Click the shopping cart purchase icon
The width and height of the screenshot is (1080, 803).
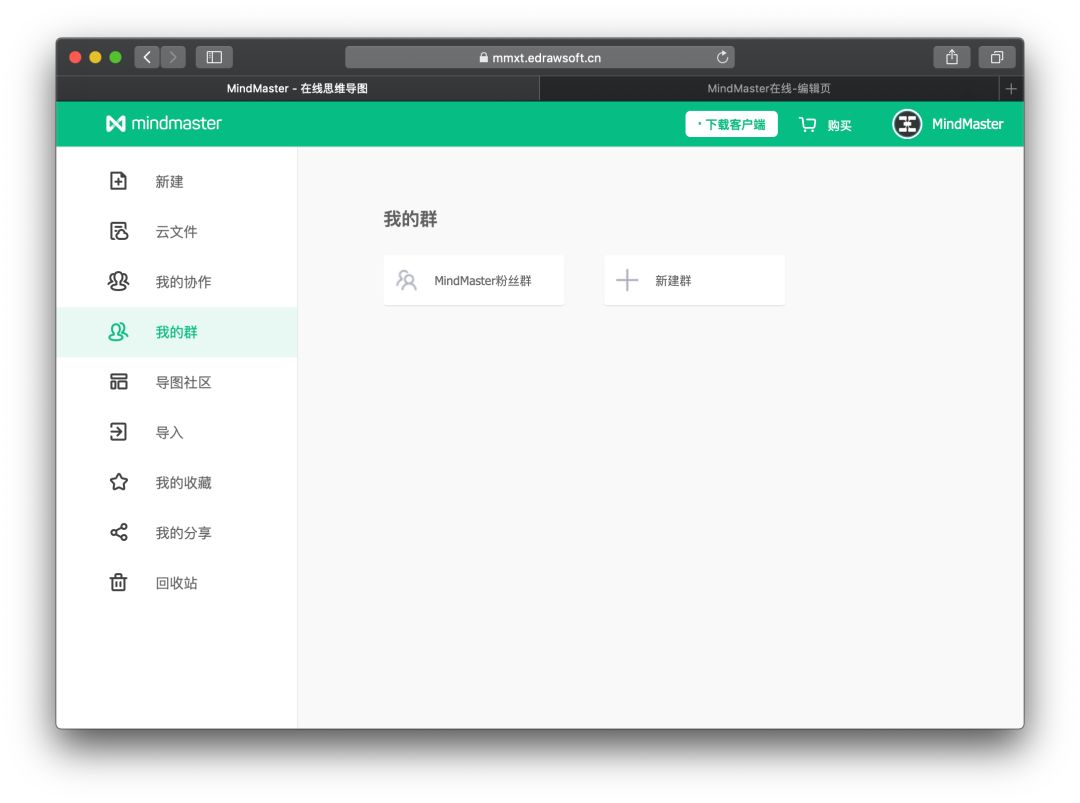[x=808, y=124]
